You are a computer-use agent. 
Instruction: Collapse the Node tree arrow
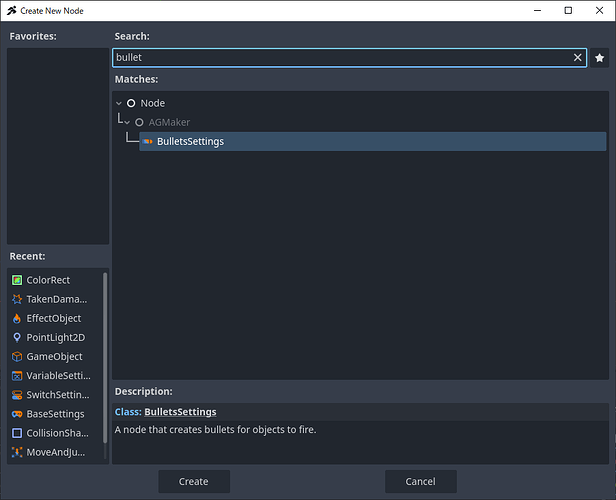click(x=119, y=103)
